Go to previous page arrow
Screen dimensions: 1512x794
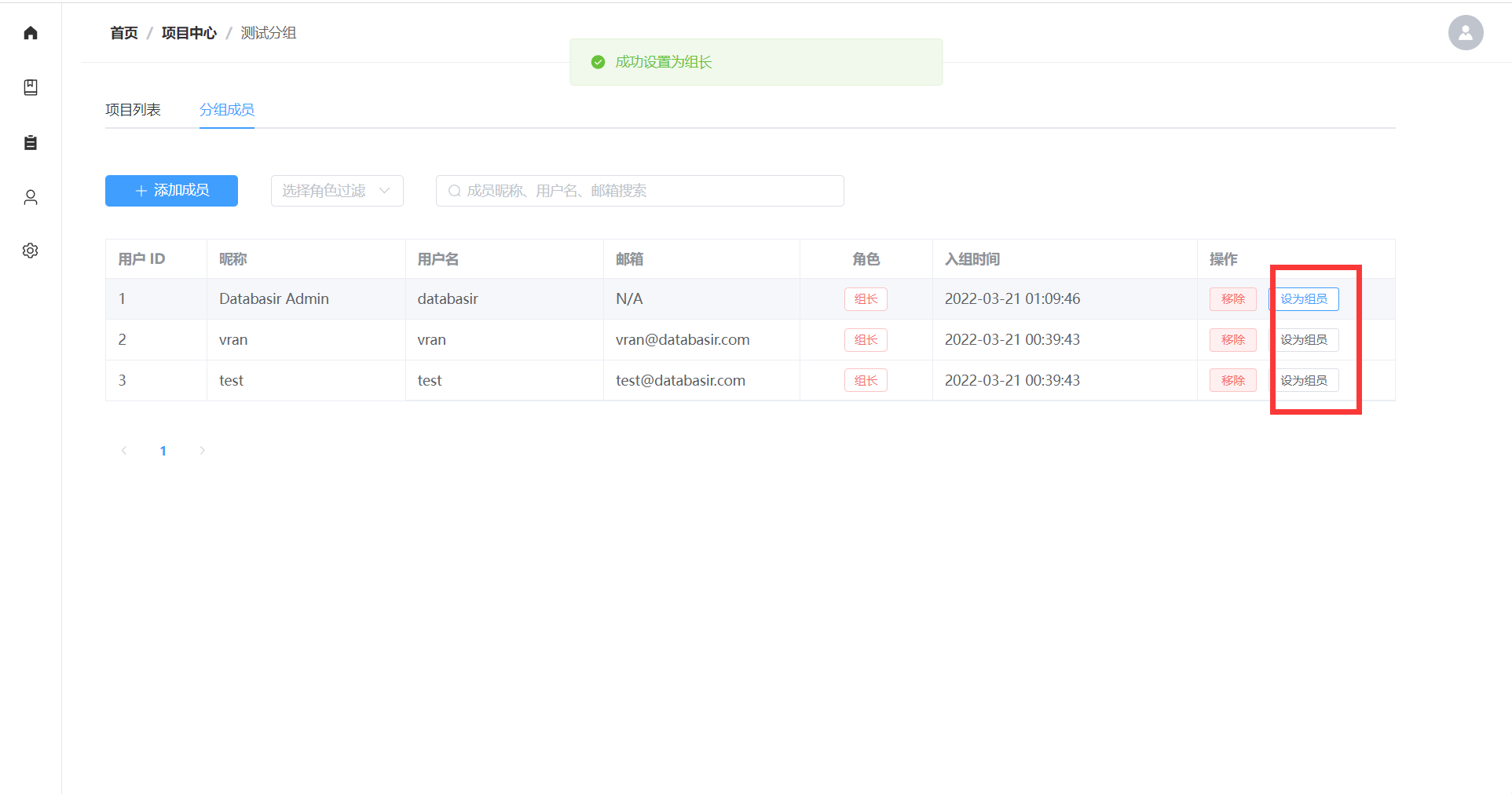click(124, 451)
